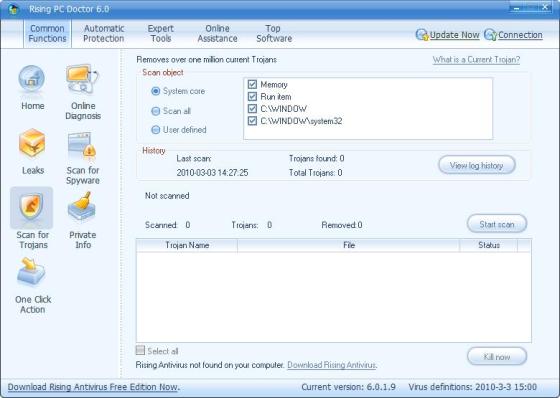Click Virus definitions 2010-3-3 15:00 text

(472, 387)
